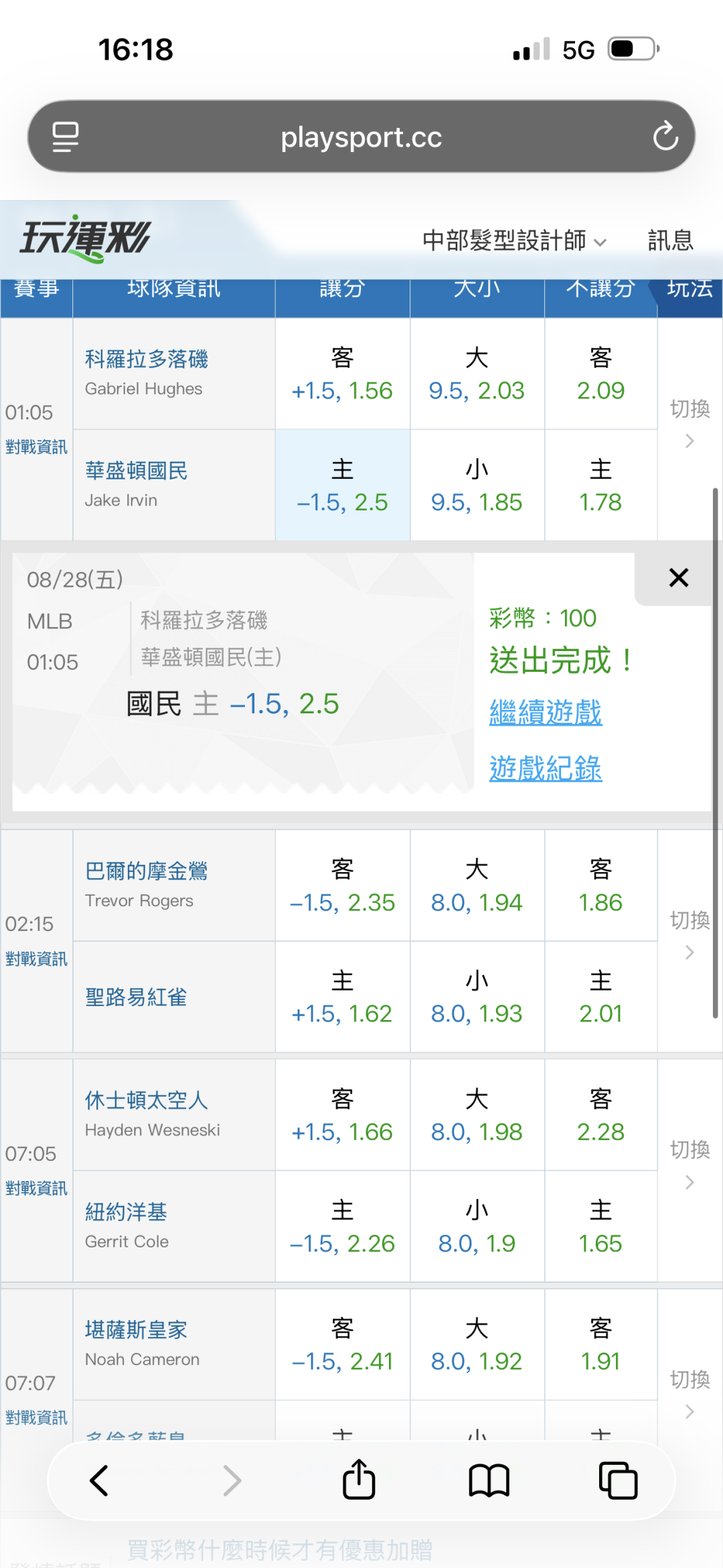The height and width of the screenshot is (1568, 723).
Task: Open Safari bookmarks book icon
Action: [x=489, y=1480]
